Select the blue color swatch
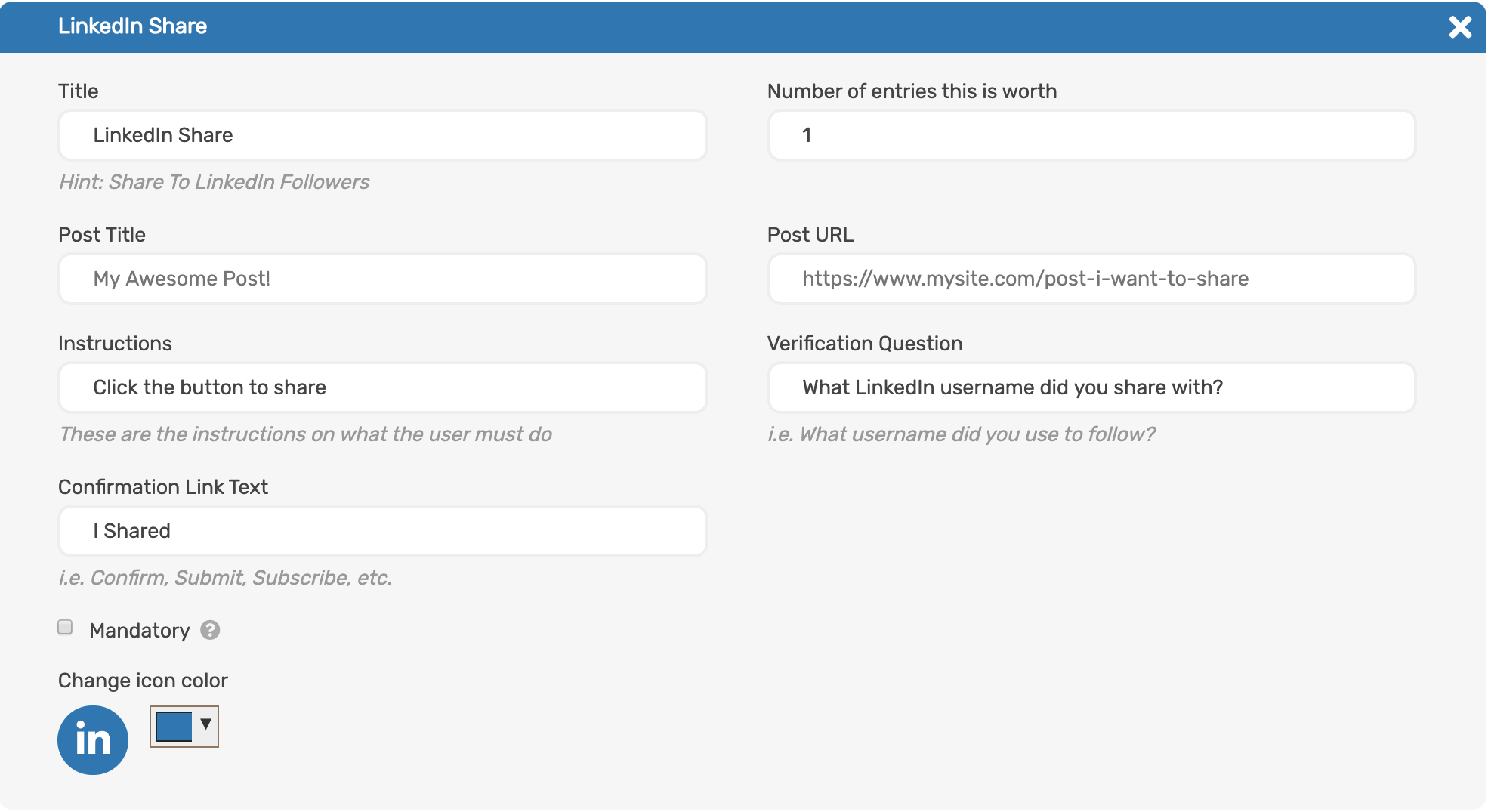This screenshot has height=812, width=1488. pyautogui.click(x=173, y=726)
